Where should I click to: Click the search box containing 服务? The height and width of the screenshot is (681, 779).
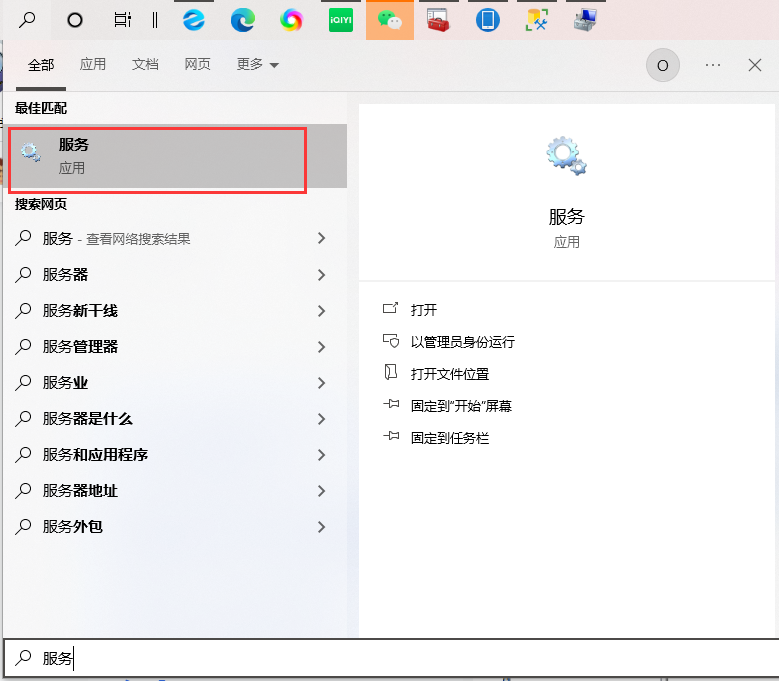coord(391,658)
